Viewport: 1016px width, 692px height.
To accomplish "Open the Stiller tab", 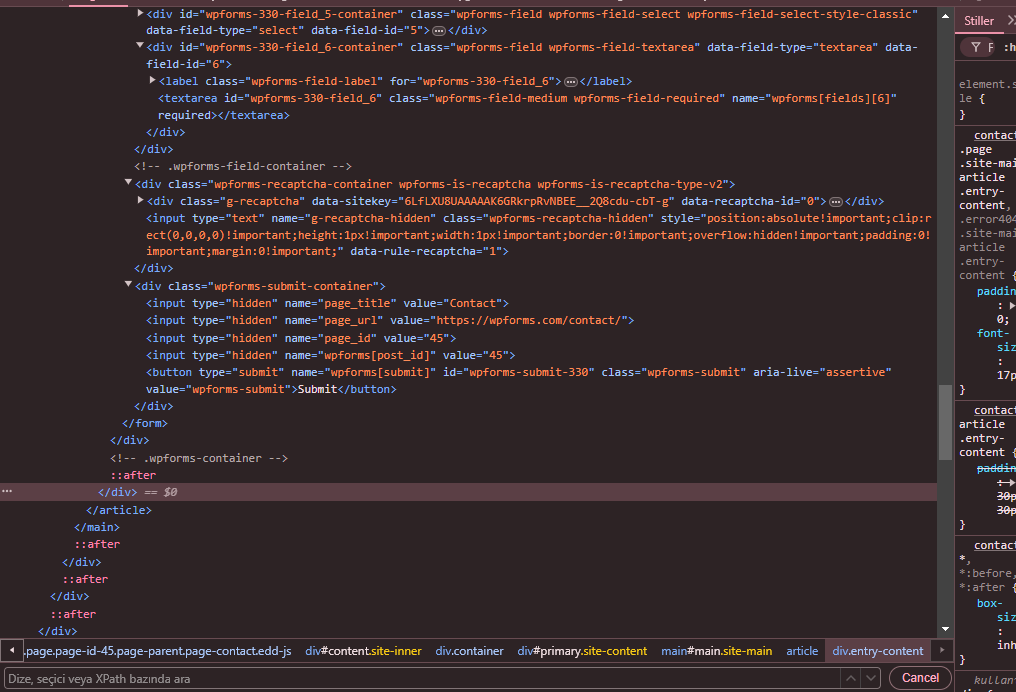I will (x=978, y=21).
